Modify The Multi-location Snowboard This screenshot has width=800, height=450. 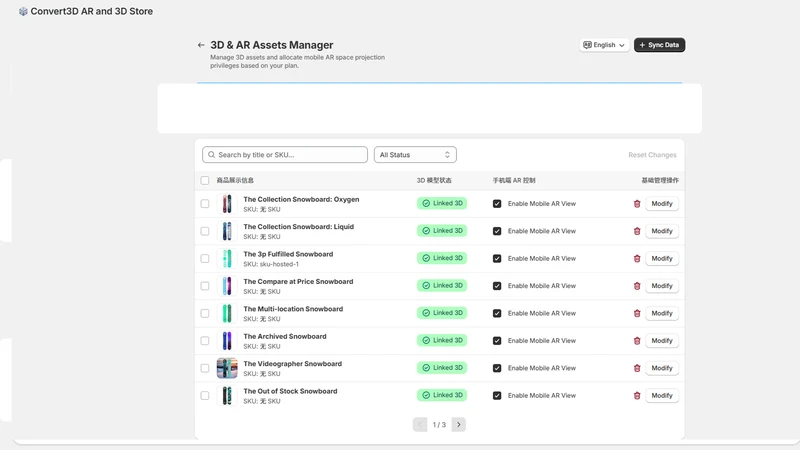(x=662, y=313)
